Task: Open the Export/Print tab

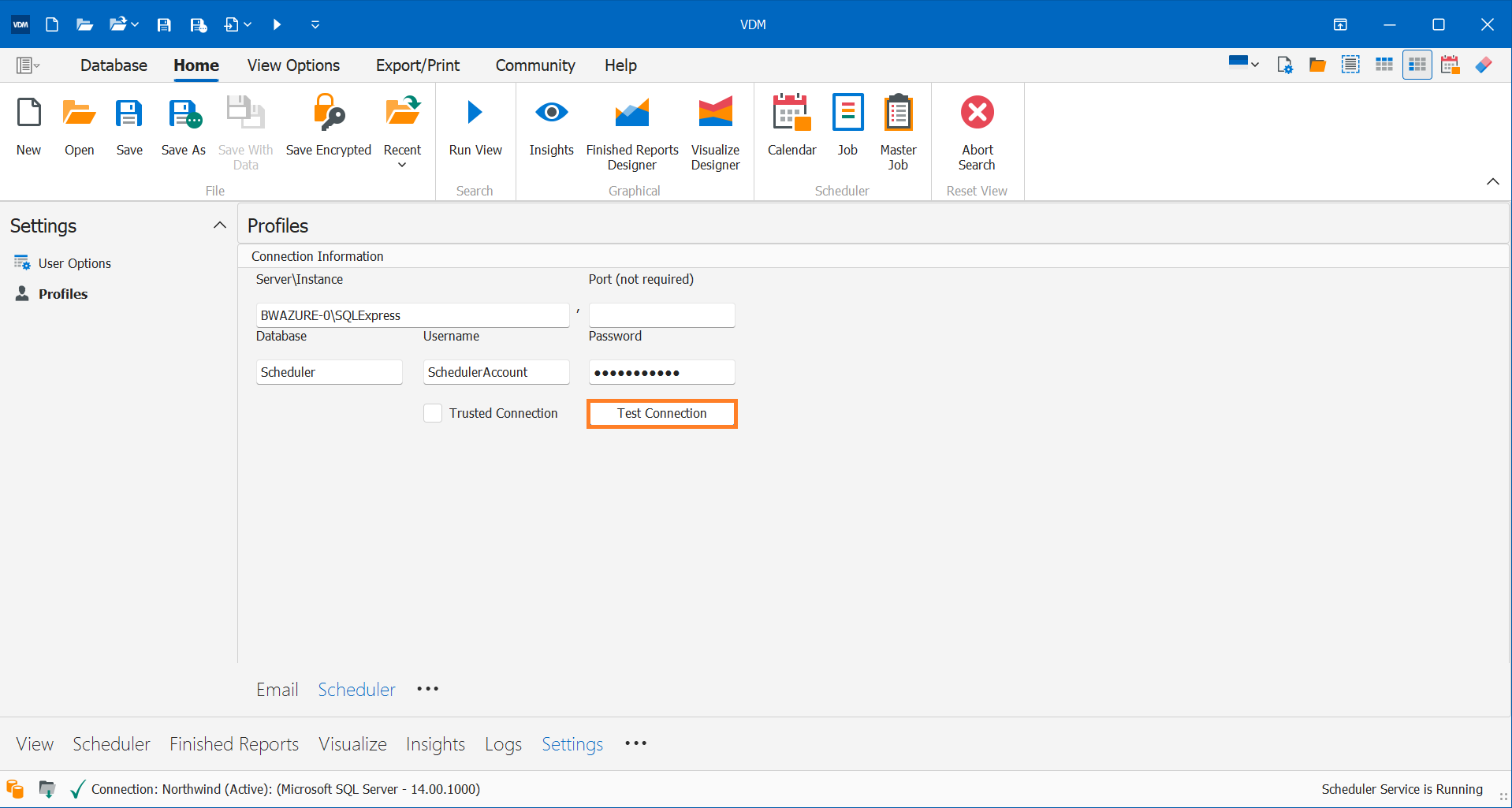Action: 418,65
